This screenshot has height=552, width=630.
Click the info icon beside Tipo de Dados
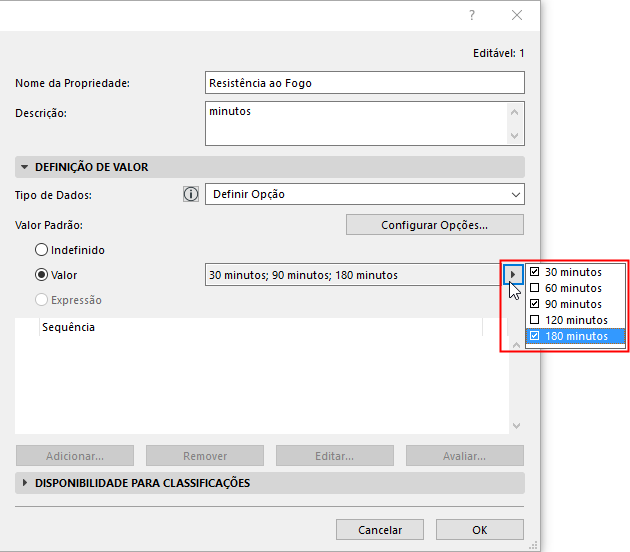point(191,194)
